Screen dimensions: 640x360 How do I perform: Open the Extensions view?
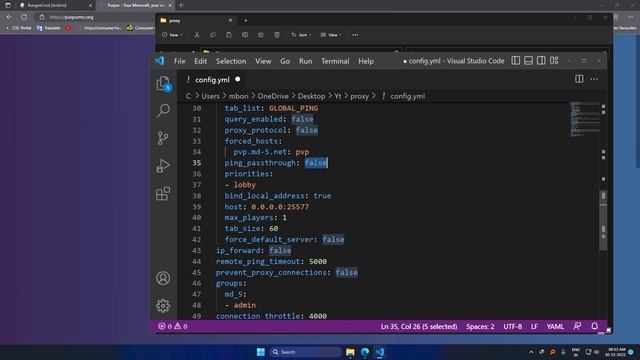pos(163,193)
